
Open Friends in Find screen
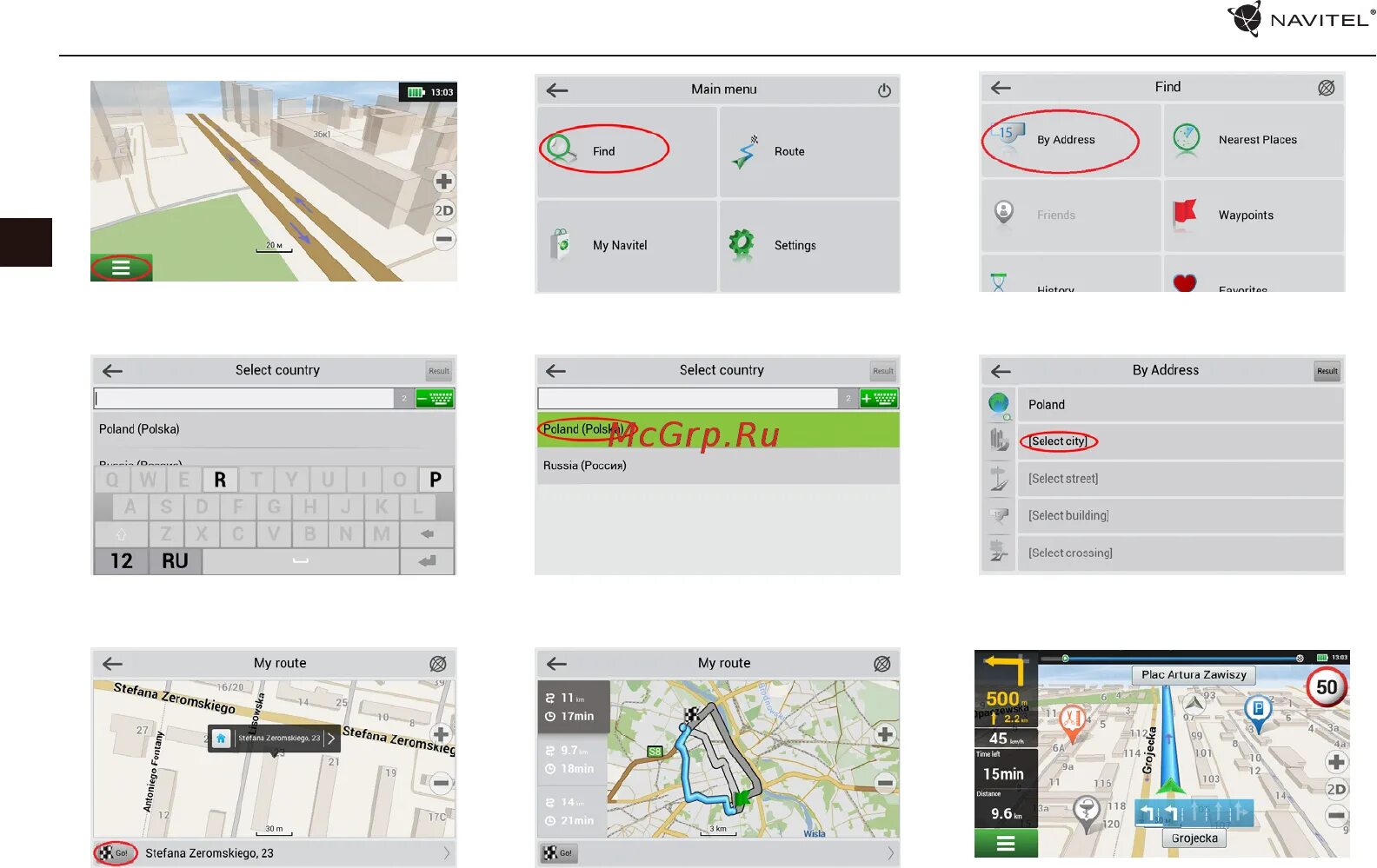coord(1071,215)
